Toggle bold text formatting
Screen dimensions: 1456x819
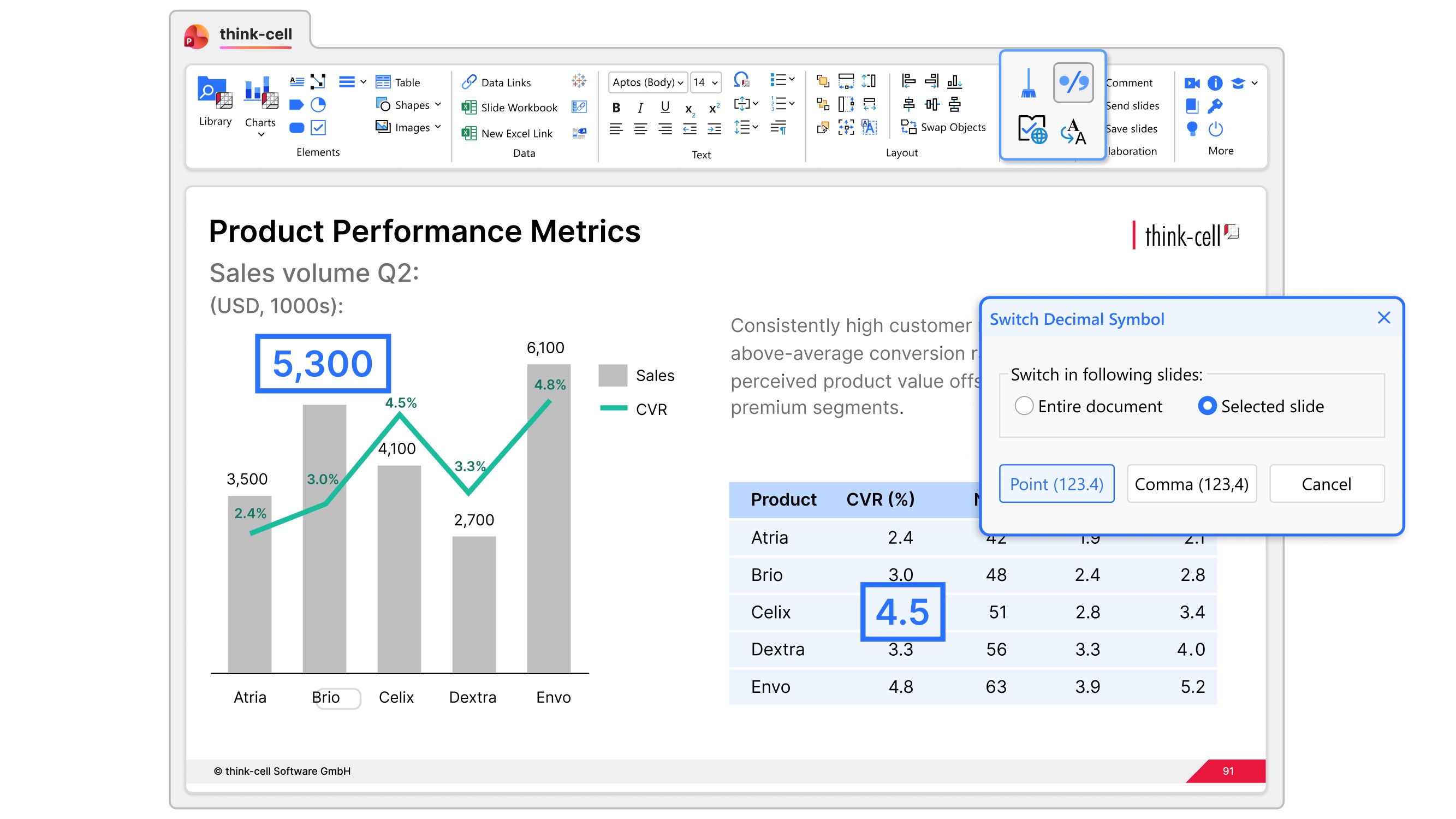tap(616, 108)
